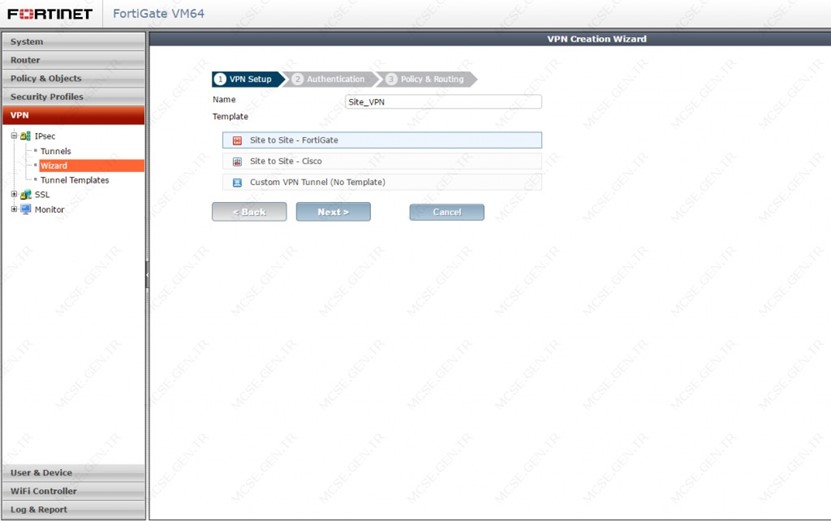Open Tunnel Templates tree item
This screenshot has height=521, width=831.
[75, 180]
